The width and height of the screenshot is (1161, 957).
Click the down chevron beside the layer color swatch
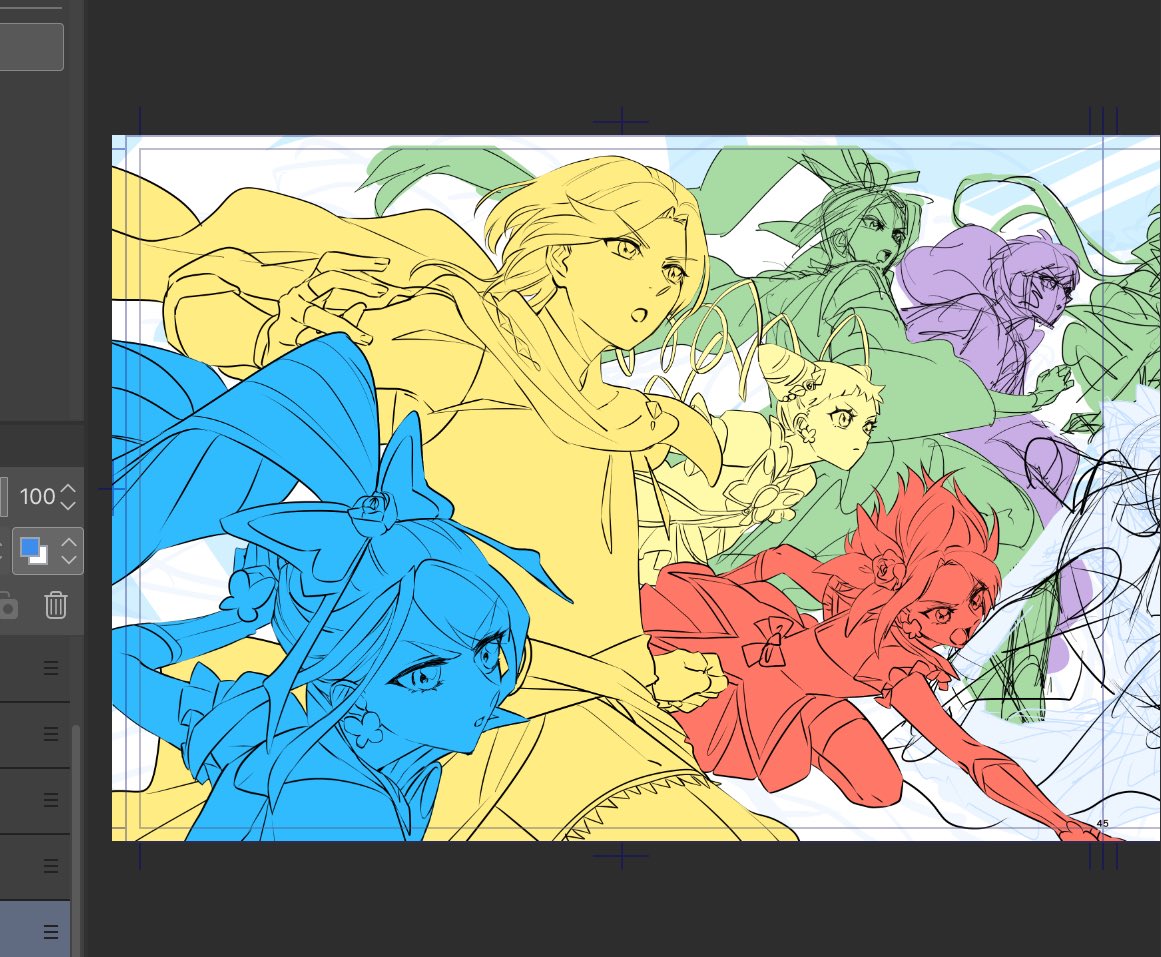click(x=69, y=559)
